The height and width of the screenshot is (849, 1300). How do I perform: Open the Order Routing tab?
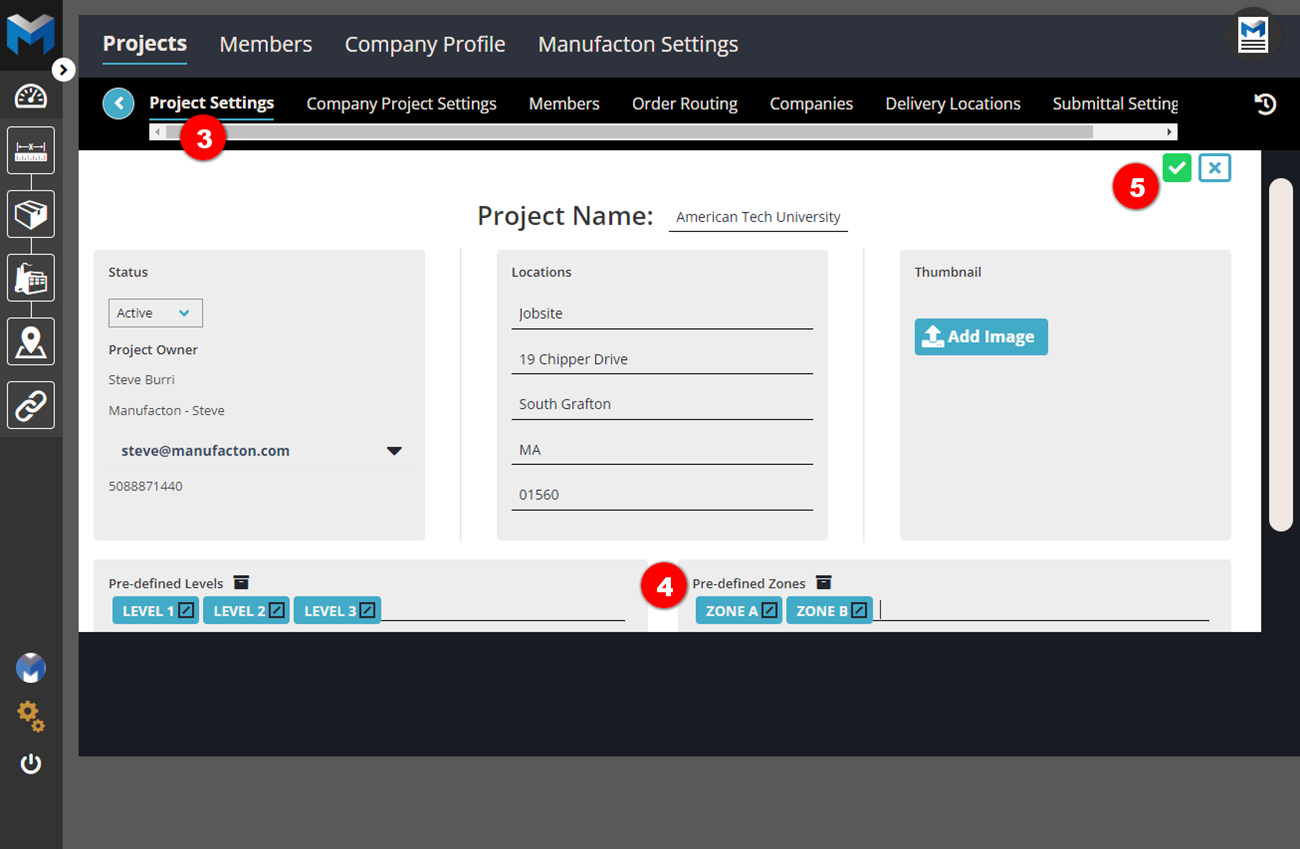click(x=684, y=104)
